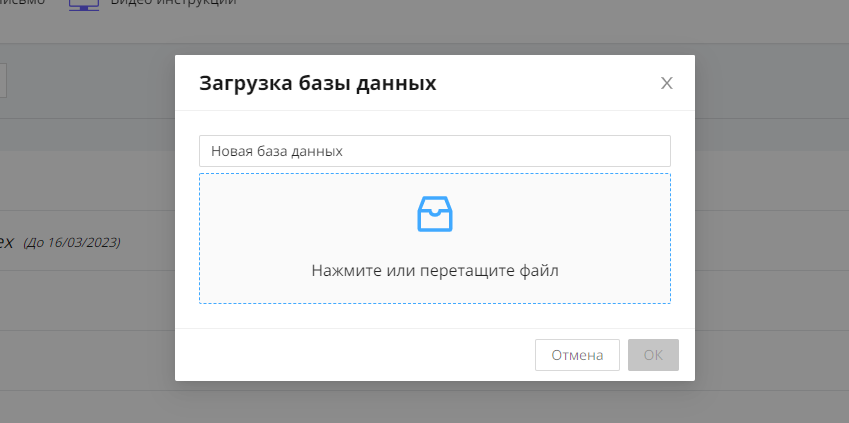This screenshot has width=849, height=423.
Task: Focus the Новая база данных name field
Action: 434,151
